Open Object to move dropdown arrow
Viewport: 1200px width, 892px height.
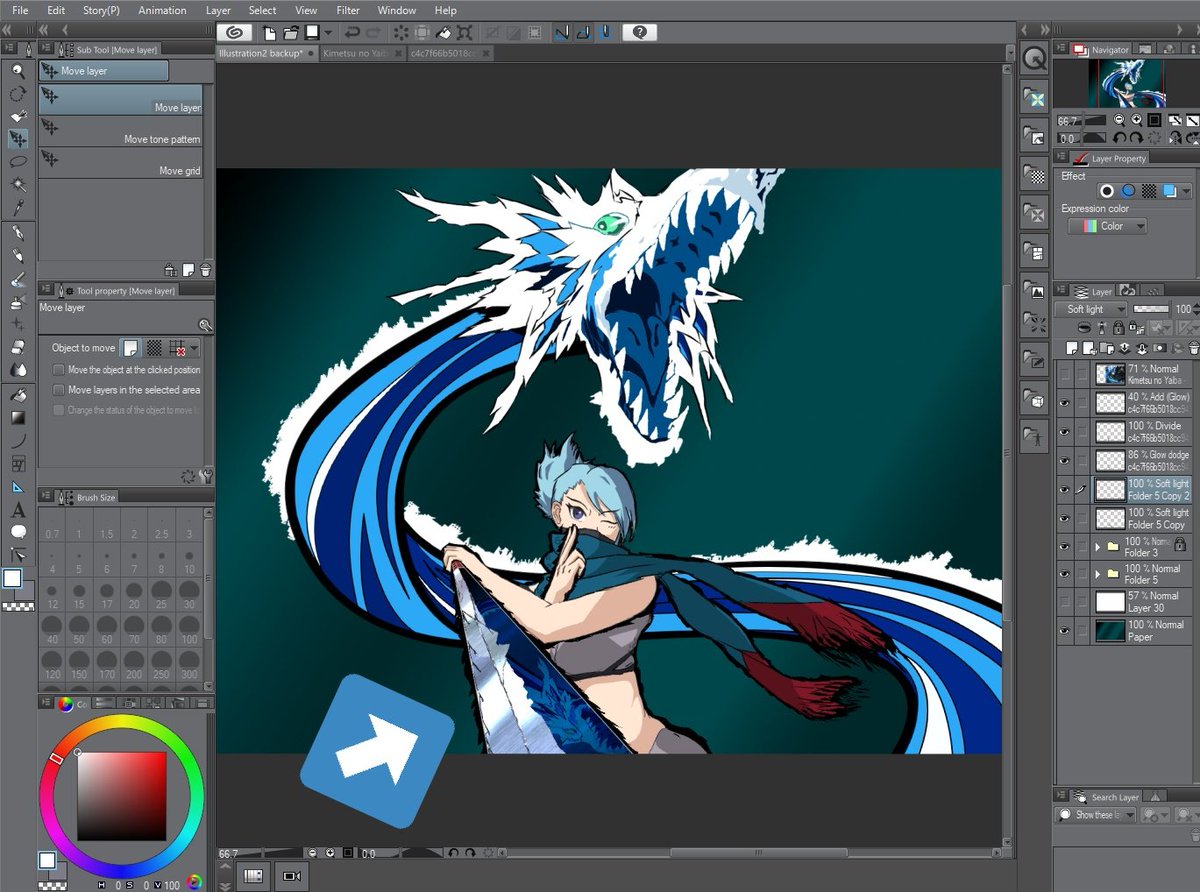pyautogui.click(x=195, y=348)
